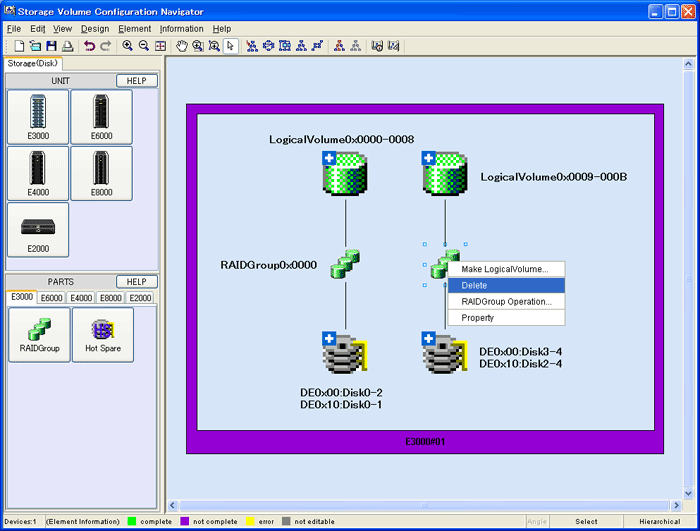Fit the view using the red crosshair icon
This screenshot has height=531, width=700.
coord(160,46)
